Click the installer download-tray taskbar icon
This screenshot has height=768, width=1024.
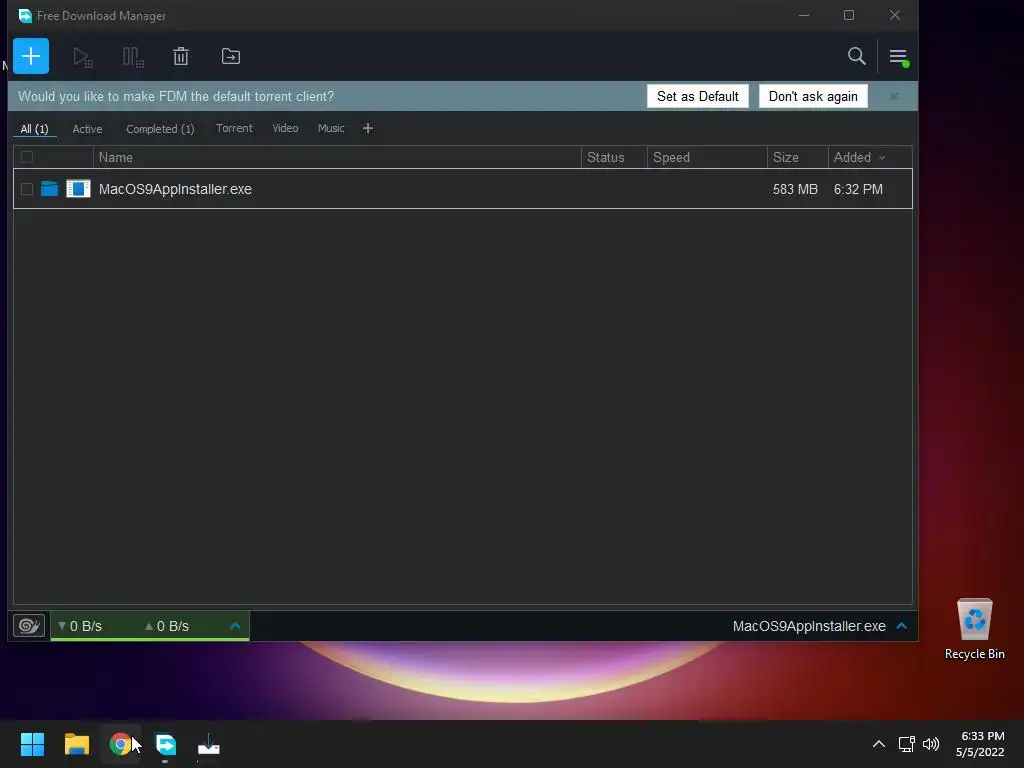(x=208, y=744)
